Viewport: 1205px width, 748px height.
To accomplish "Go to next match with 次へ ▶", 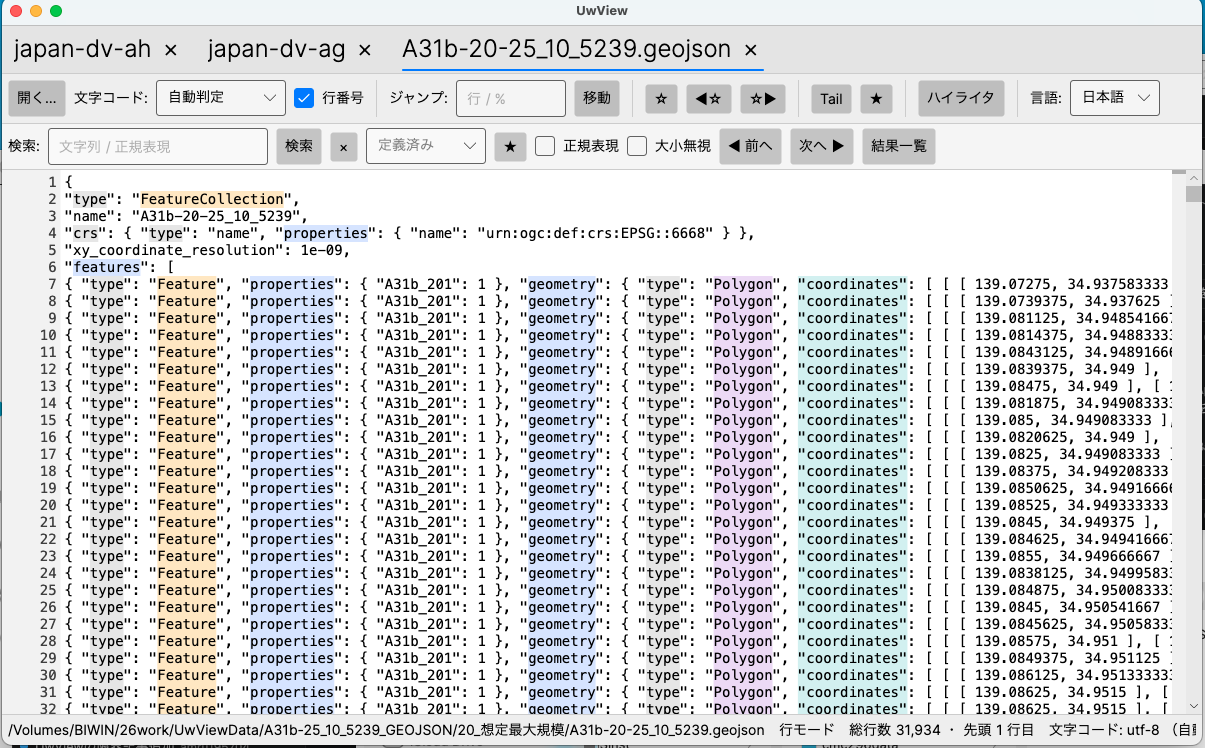I will coord(822,146).
